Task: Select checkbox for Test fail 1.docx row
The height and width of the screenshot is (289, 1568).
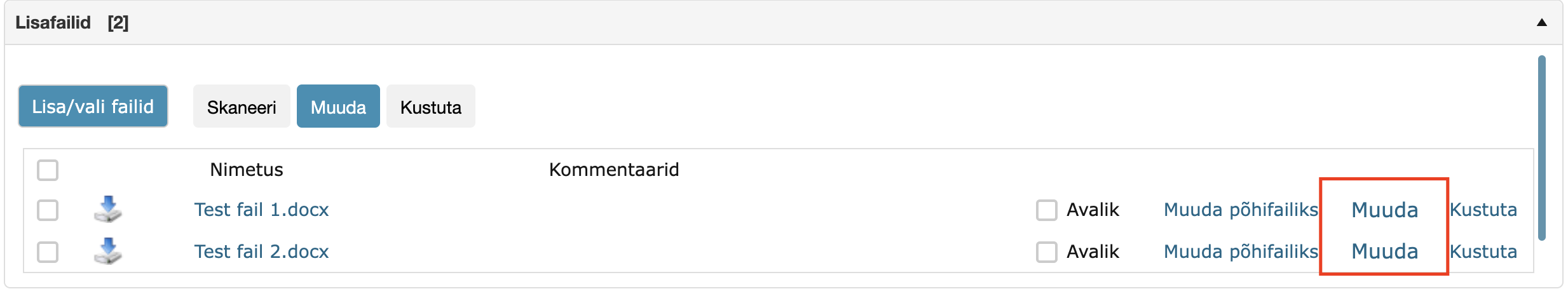Action: pyautogui.click(x=48, y=210)
